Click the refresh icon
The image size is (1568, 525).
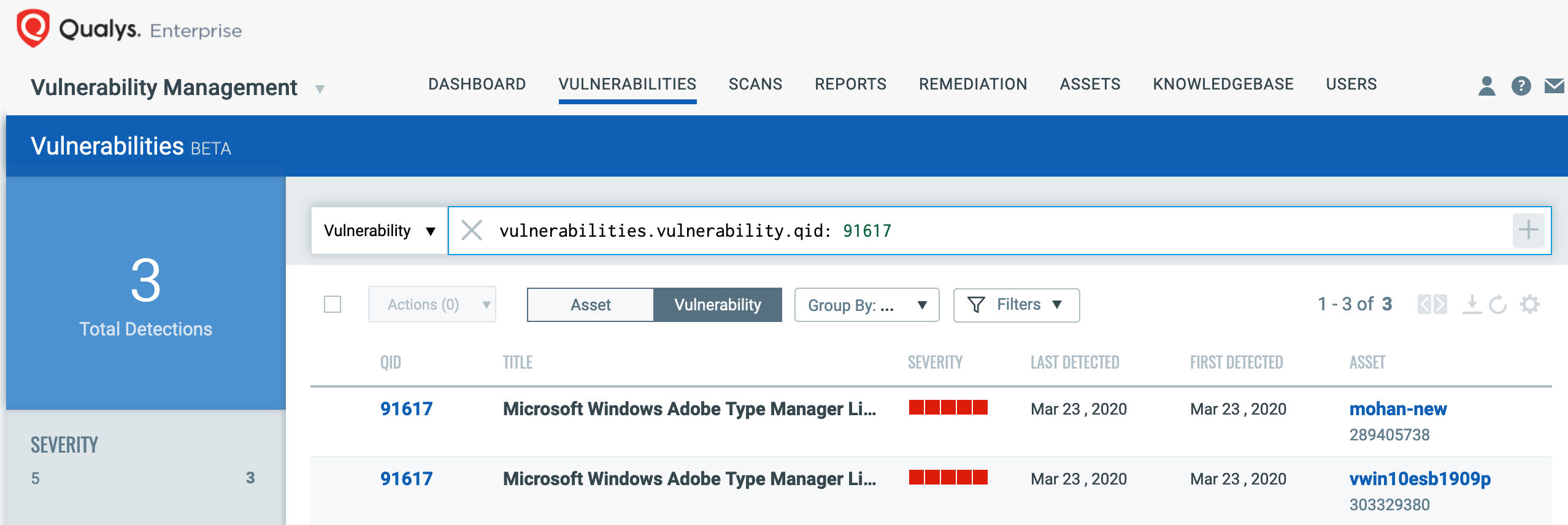click(x=1498, y=304)
